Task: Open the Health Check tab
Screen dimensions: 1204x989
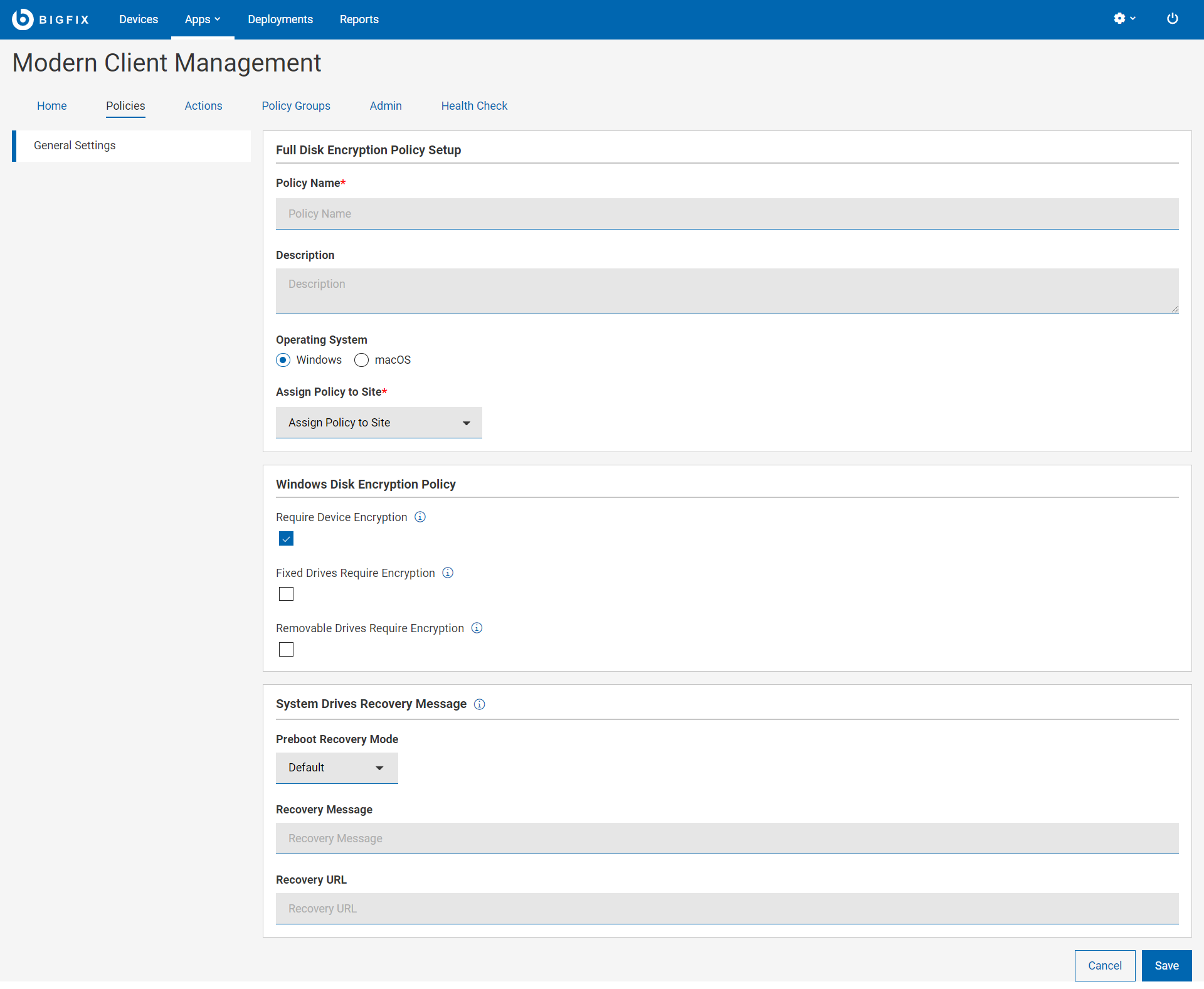Action: (474, 106)
